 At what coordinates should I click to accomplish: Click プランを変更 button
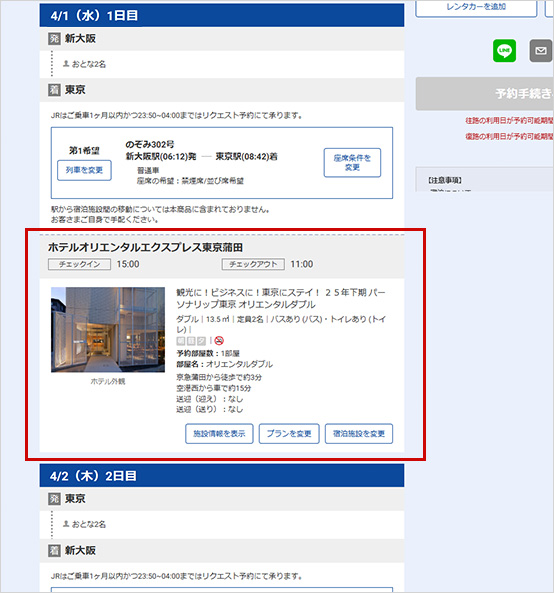(289, 433)
